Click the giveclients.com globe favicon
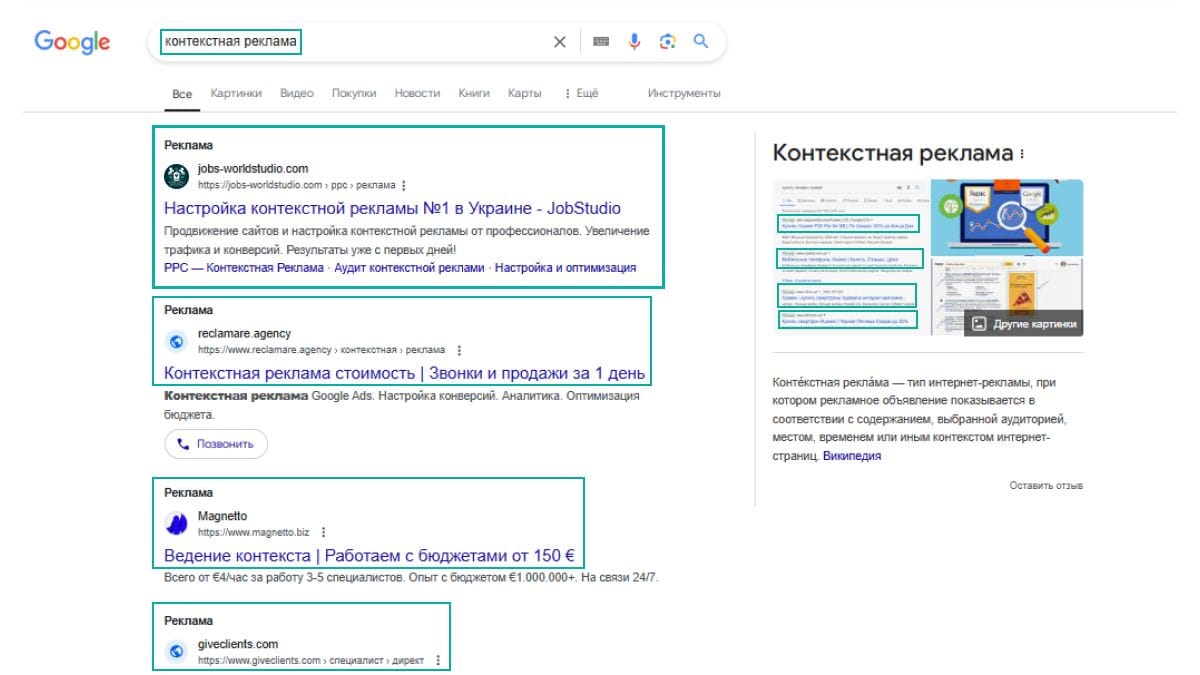The height and width of the screenshot is (675, 1200). click(176, 651)
